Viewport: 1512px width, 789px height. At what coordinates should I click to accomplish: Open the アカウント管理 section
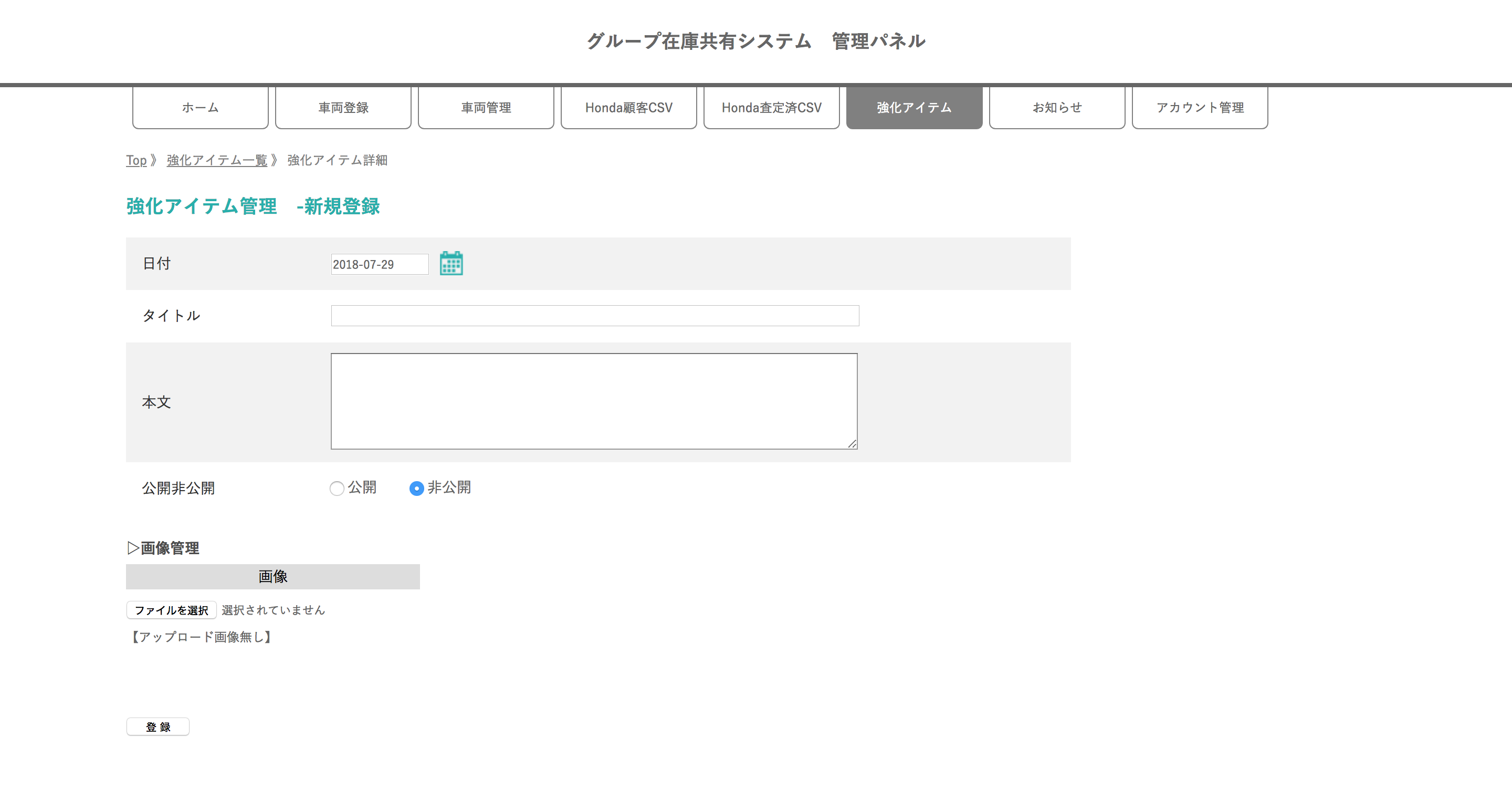[1200, 108]
